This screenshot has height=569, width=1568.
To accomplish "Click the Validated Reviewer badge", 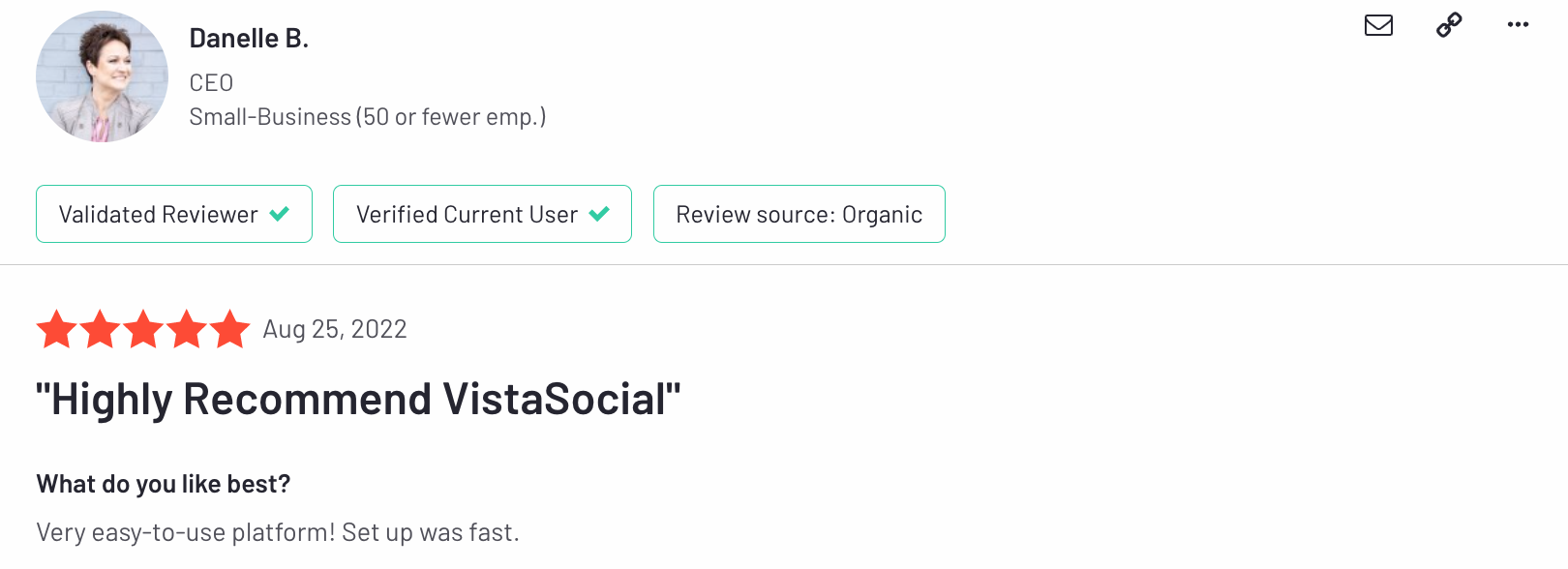I will (174, 214).
